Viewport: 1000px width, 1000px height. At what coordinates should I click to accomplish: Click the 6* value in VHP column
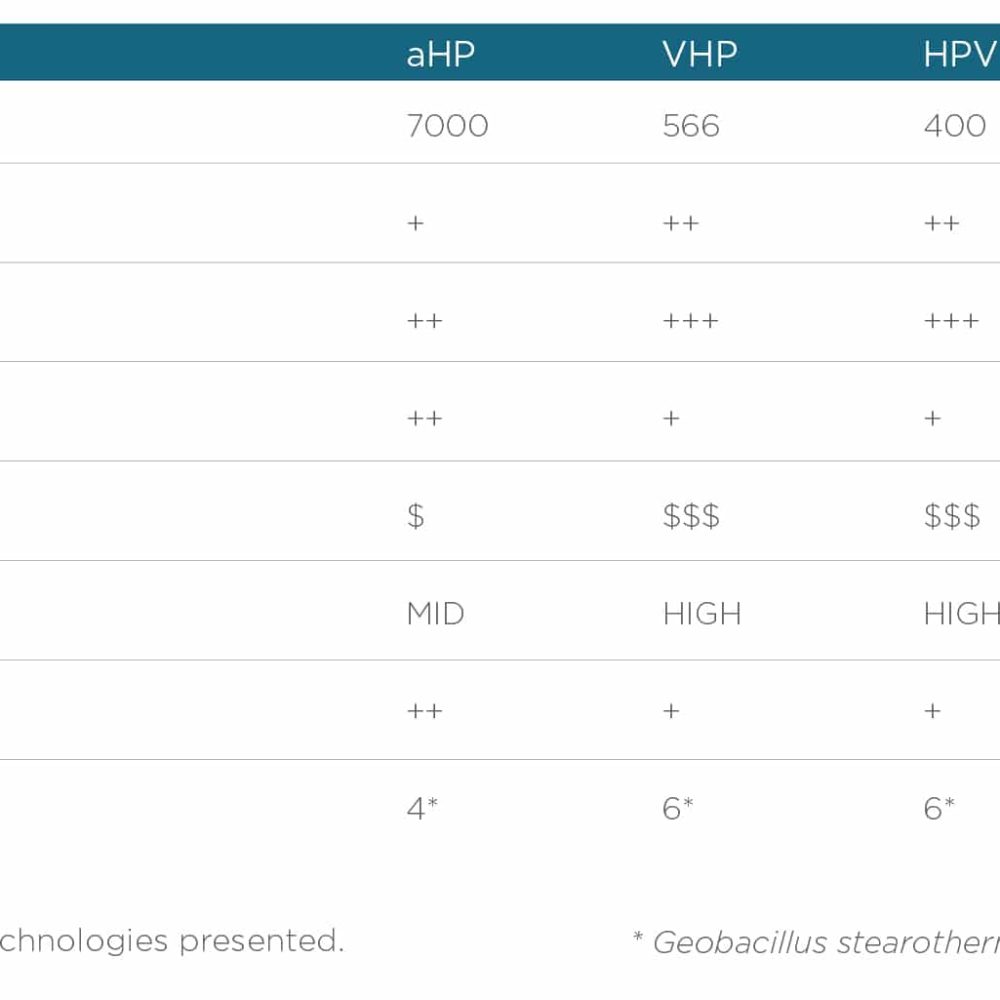click(x=678, y=808)
